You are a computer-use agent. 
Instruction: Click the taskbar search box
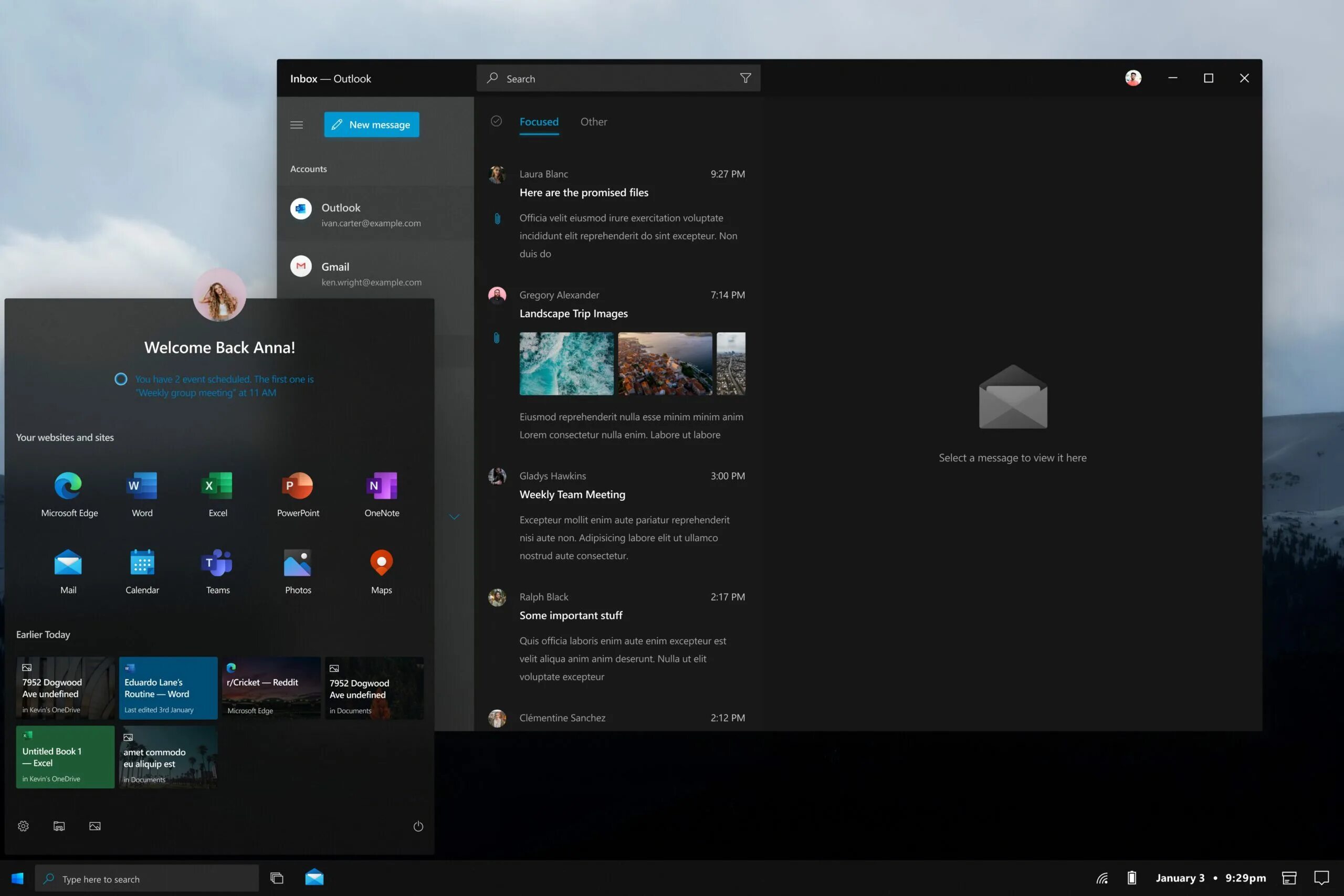146,879
